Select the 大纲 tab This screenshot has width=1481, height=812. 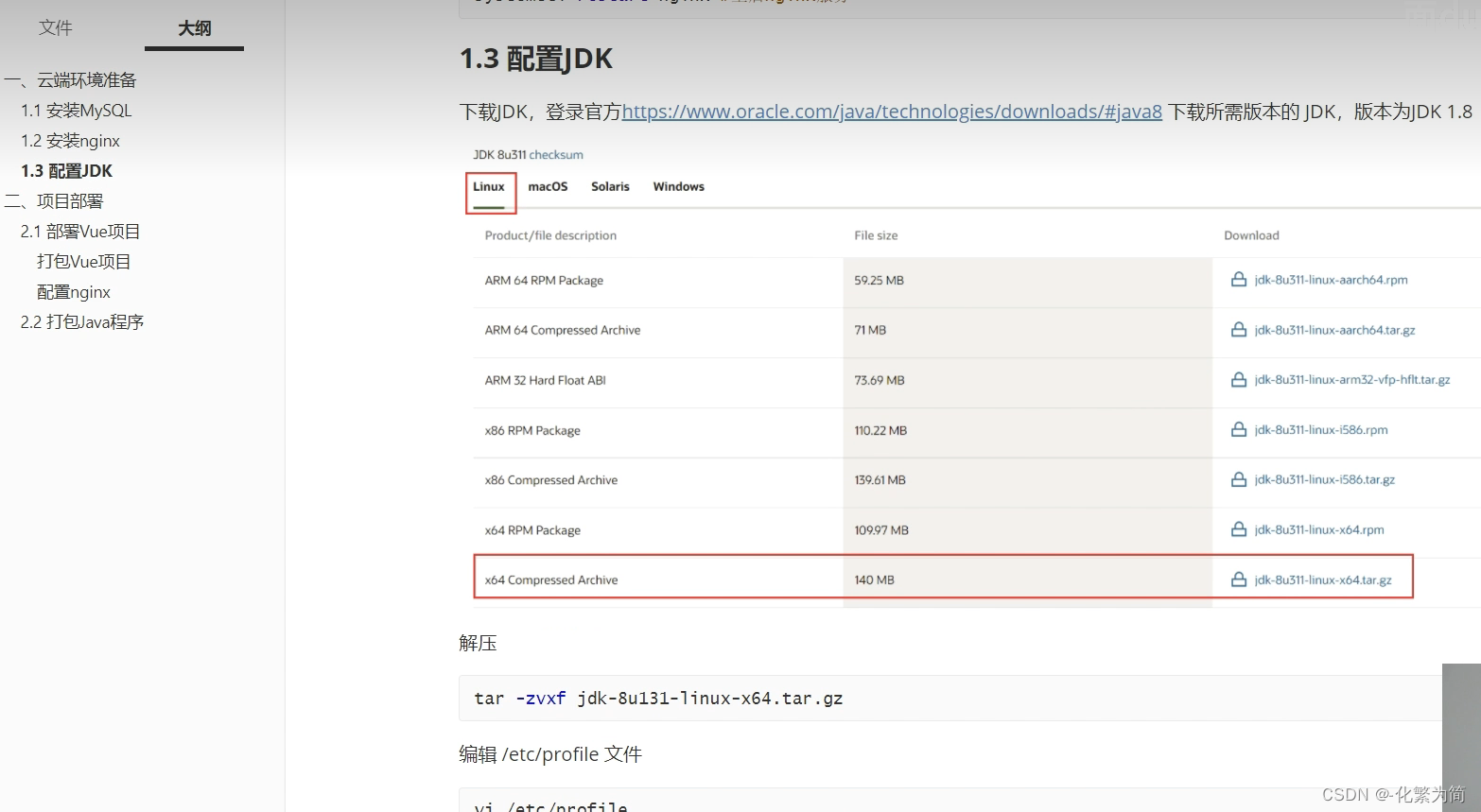(195, 28)
